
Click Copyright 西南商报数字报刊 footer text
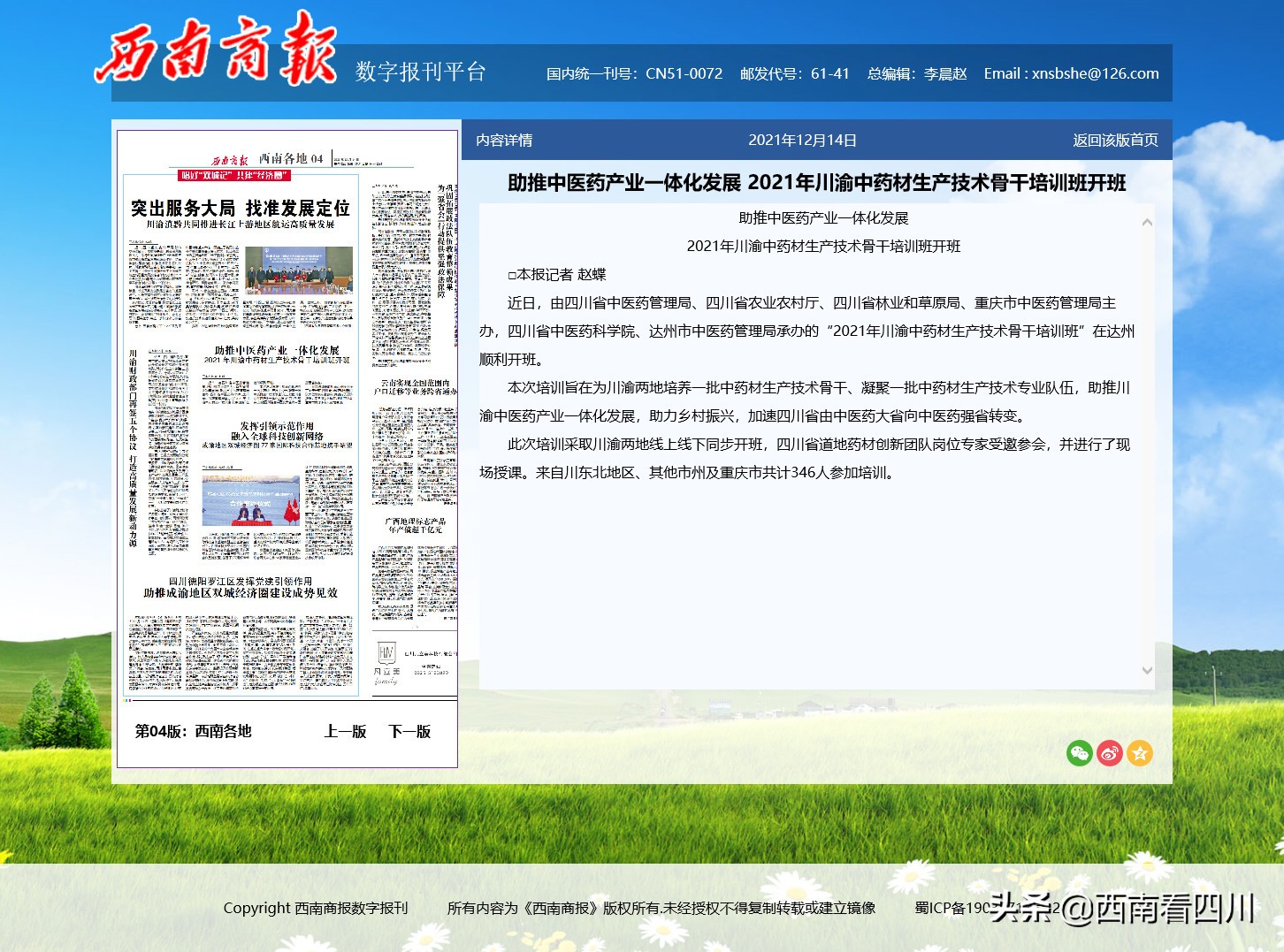click(x=316, y=908)
